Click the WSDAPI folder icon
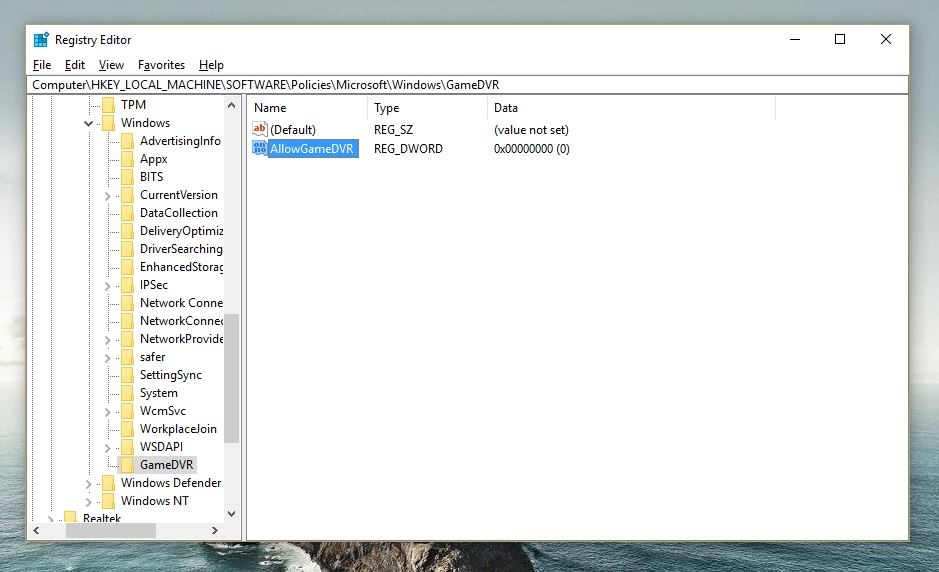 [x=128, y=447]
